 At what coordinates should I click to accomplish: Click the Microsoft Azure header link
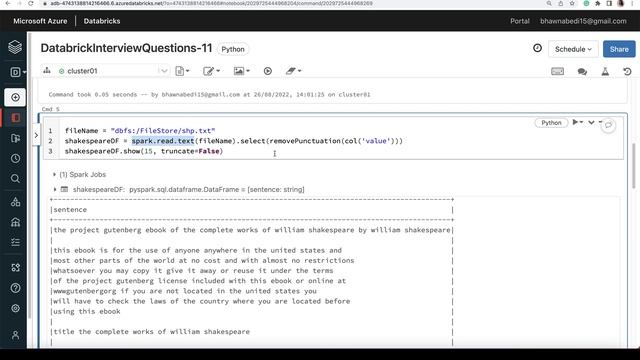40,21
